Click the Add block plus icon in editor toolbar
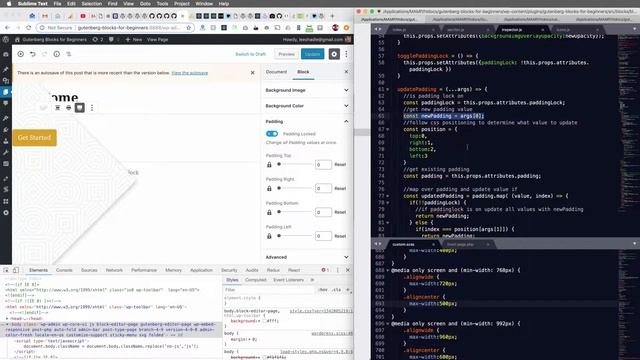Image resolution: width=640 pixels, height=360 pixels. point(20,54)
